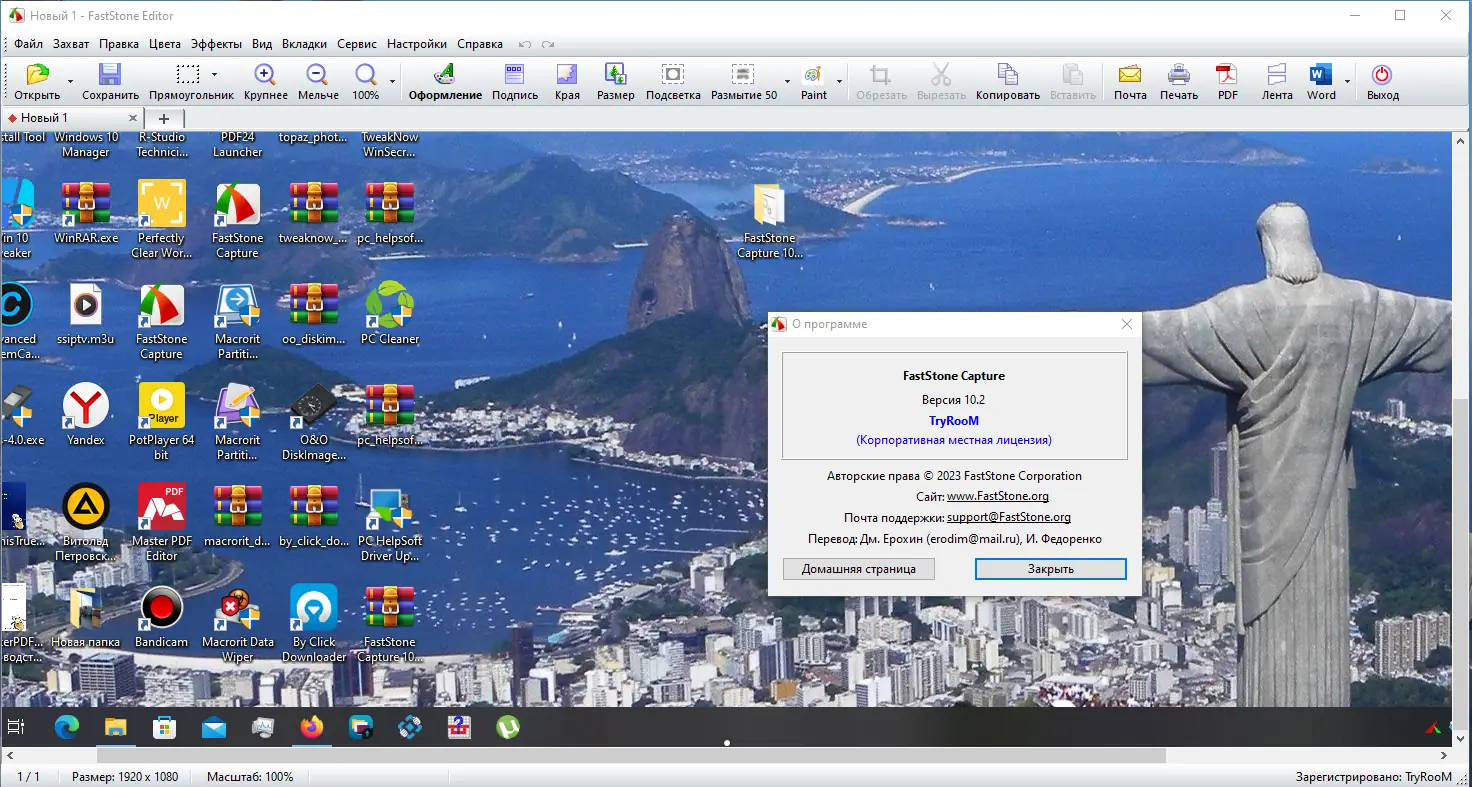
Task: Select the Крупнее zoom-in tool
Action: pyautogui.click(x=264, y=80)
